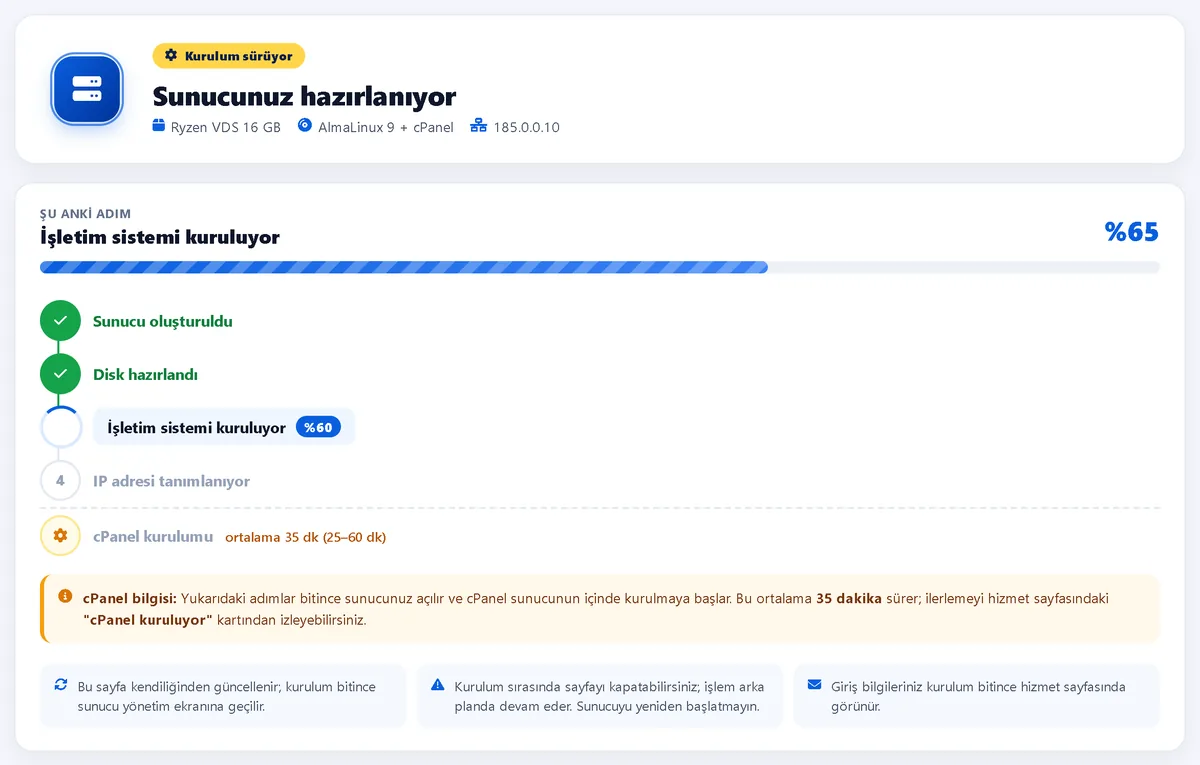Image resolution: width=1200 pixels, height=765 pixels.
Task: Click the striped installation progress bar
Action: [x=600, y=267]
